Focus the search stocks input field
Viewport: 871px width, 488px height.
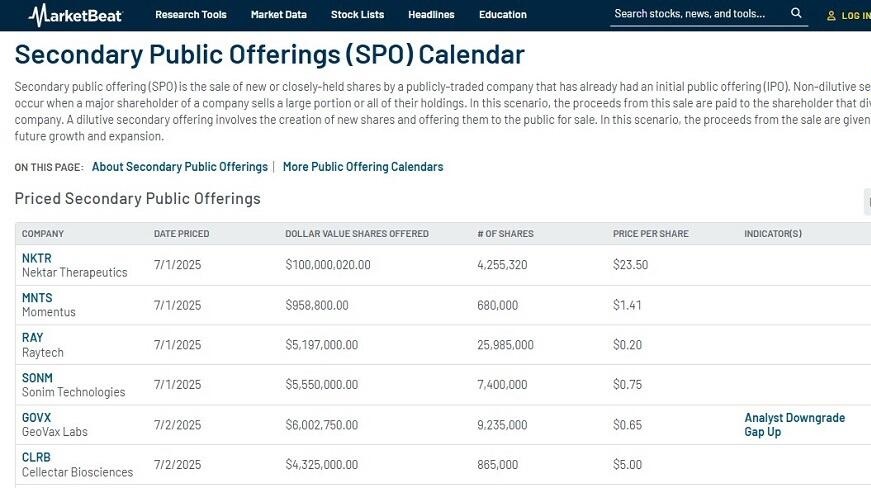(x=697, y=14)
